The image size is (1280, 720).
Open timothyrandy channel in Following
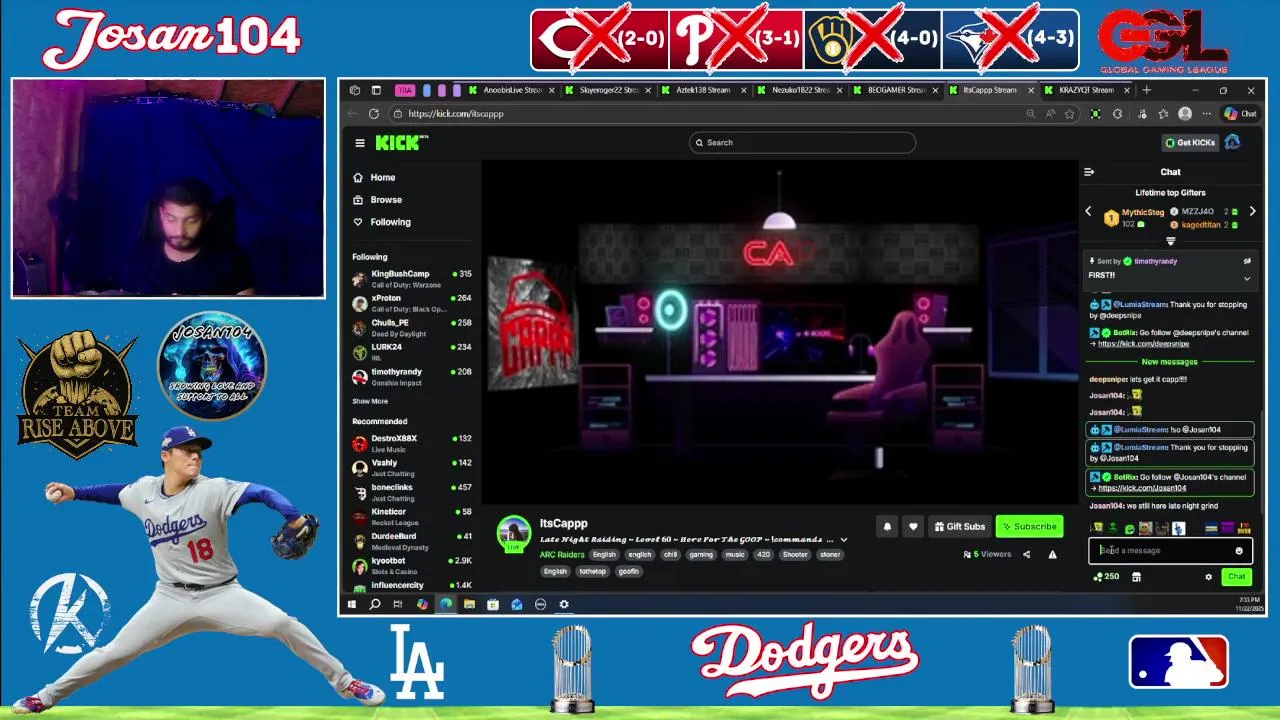pyautogui.click(x=412, y=376)
